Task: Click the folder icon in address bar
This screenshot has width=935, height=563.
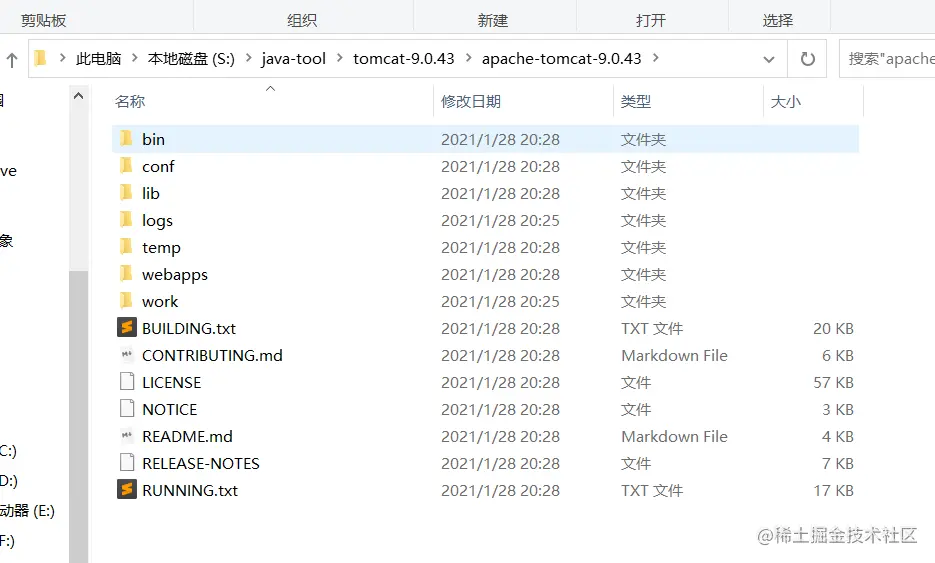Action: 41,58
